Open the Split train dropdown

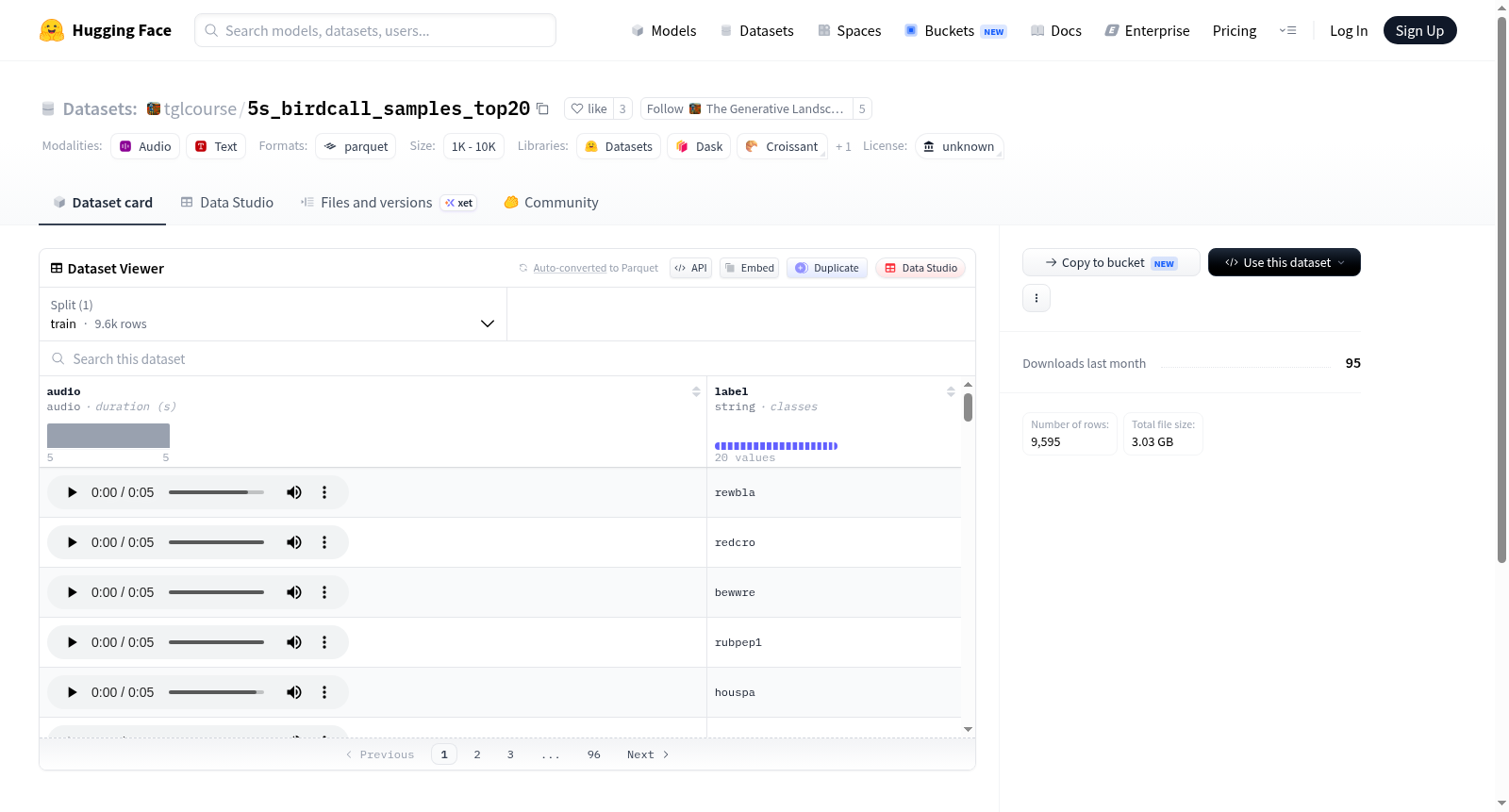pos(273,314)
